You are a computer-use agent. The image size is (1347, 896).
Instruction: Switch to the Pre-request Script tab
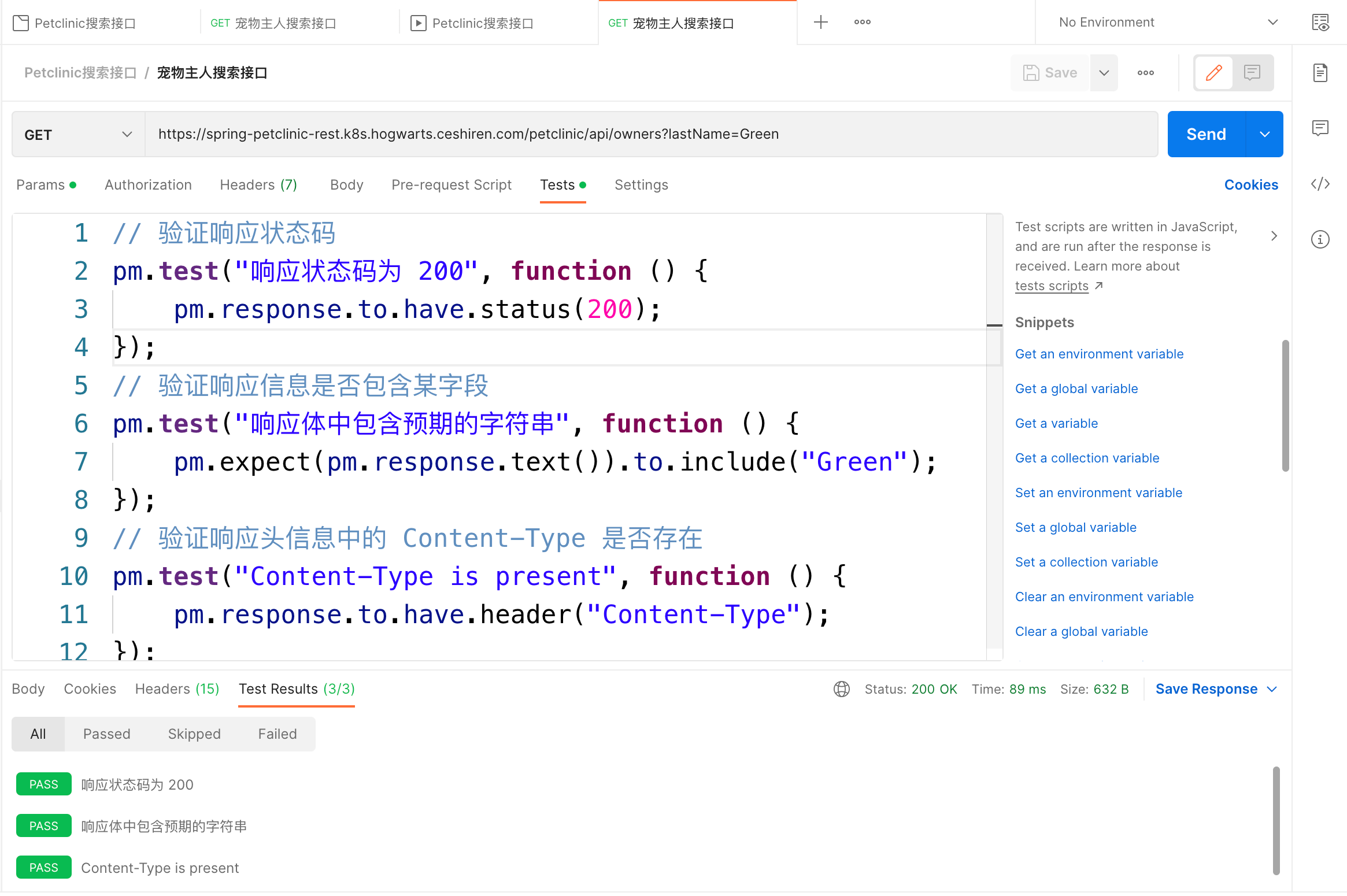451,185
